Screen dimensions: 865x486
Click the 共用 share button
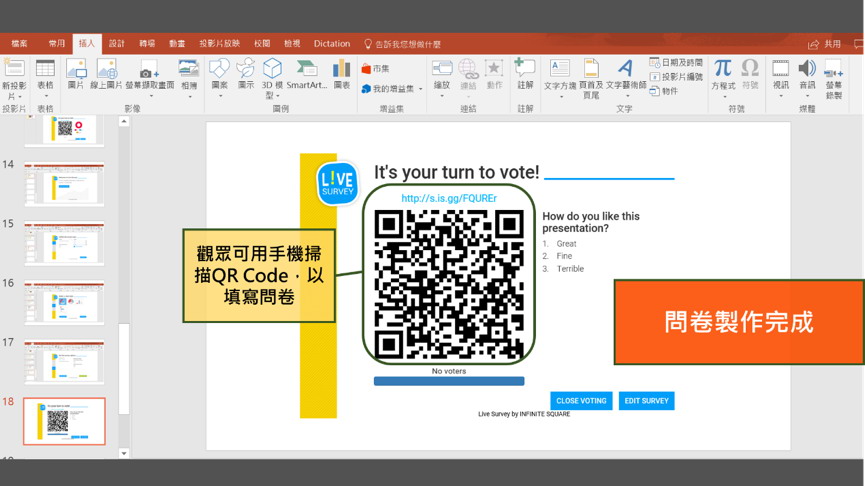pyautogui.click(x=825, y=44)
